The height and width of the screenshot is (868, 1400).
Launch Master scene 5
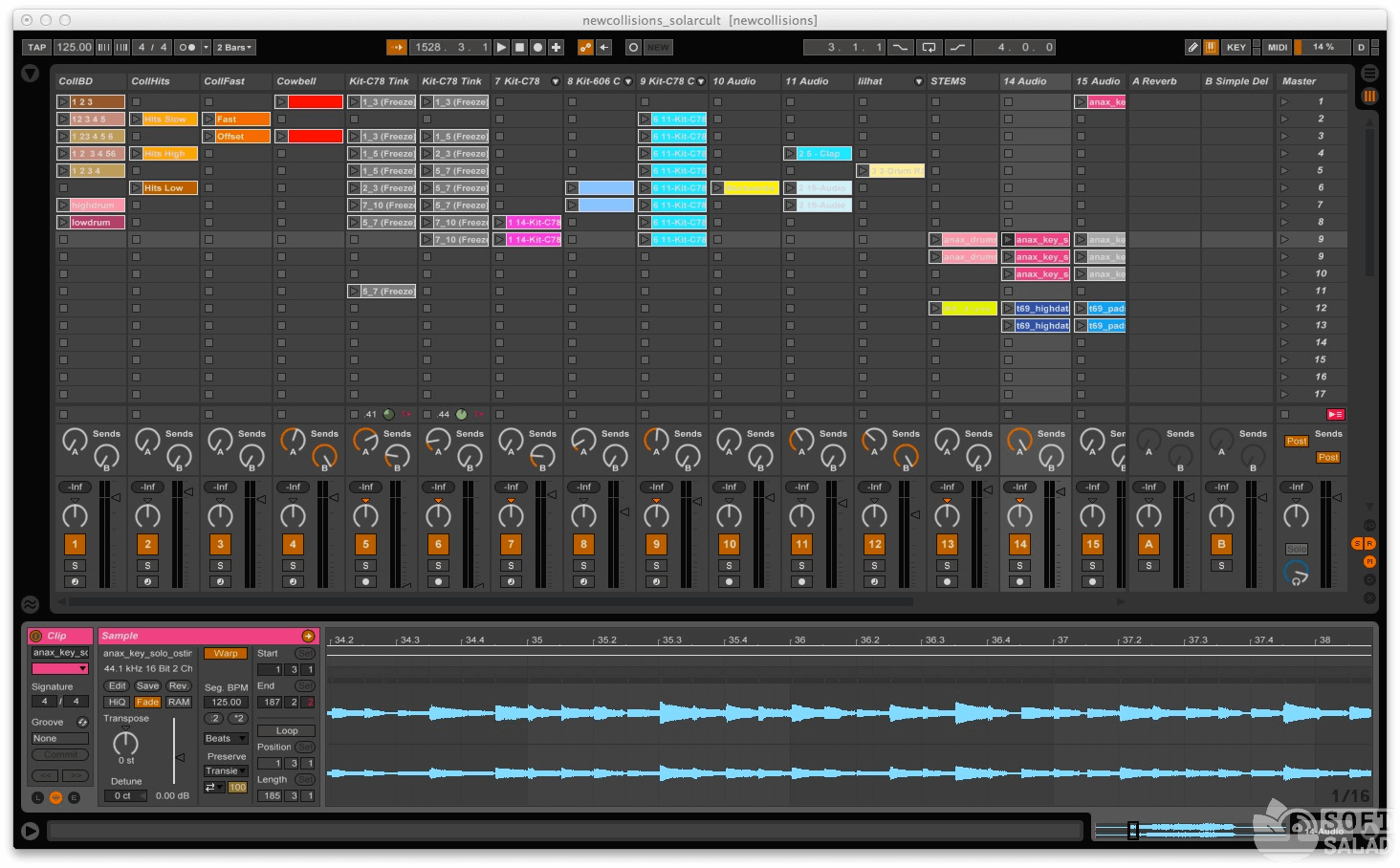pos(1284,171)
